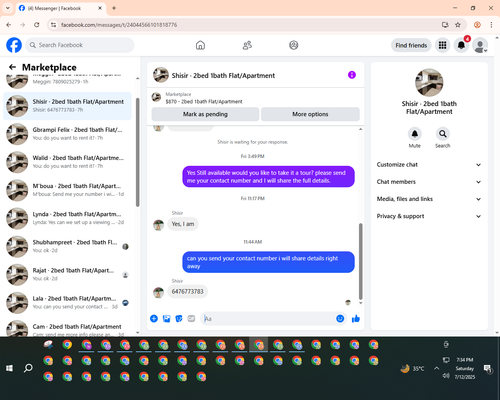Screen dimensions: 500x400
Task: Expand Media, files and links section
Action: coord(429,199)
